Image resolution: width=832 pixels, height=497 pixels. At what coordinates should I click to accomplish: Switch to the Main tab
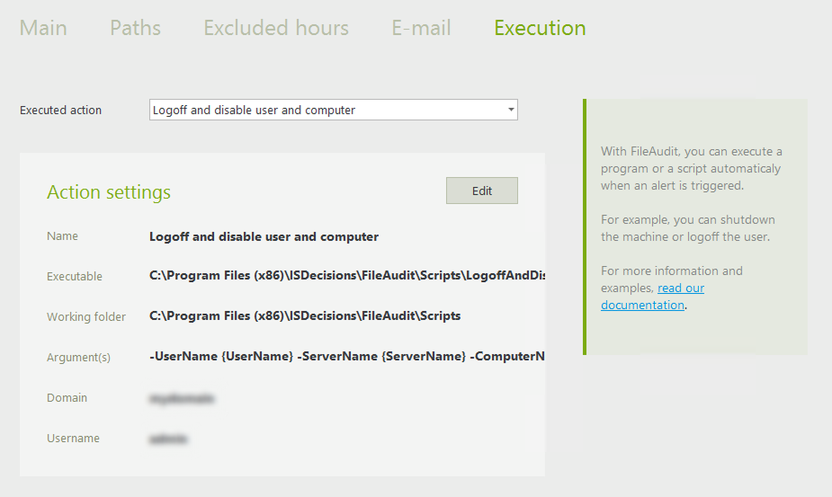click(44, 28)
